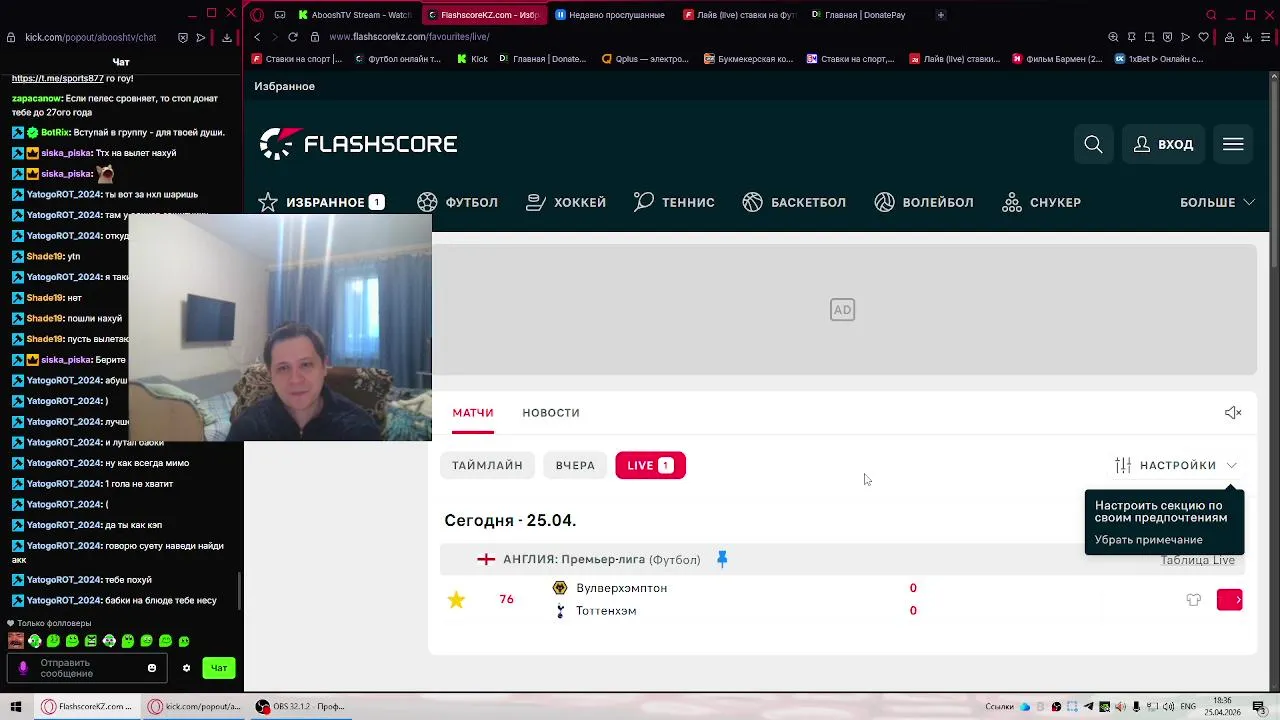1280x720 pixels.
Task: Select the Хоккей sport
Action: (566, 202)
